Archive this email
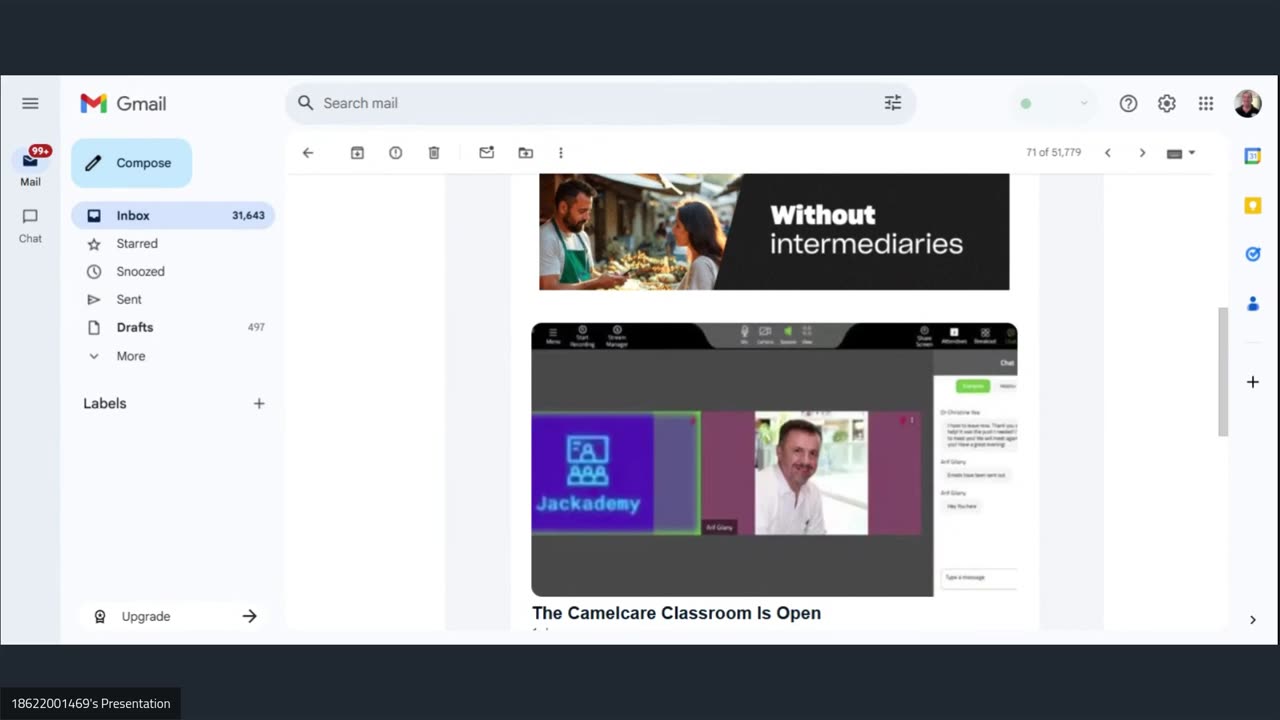The image size is (1280, 720). 357,153
